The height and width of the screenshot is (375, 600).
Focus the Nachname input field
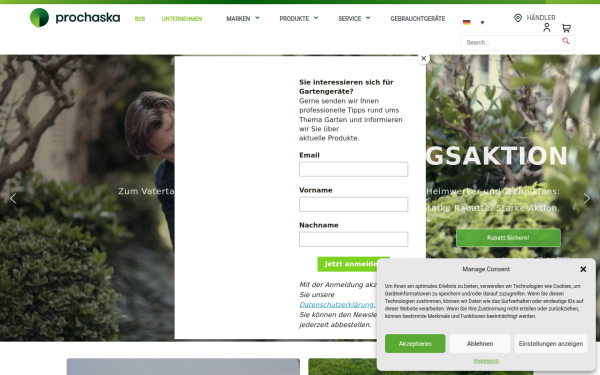tap(353, 239)
